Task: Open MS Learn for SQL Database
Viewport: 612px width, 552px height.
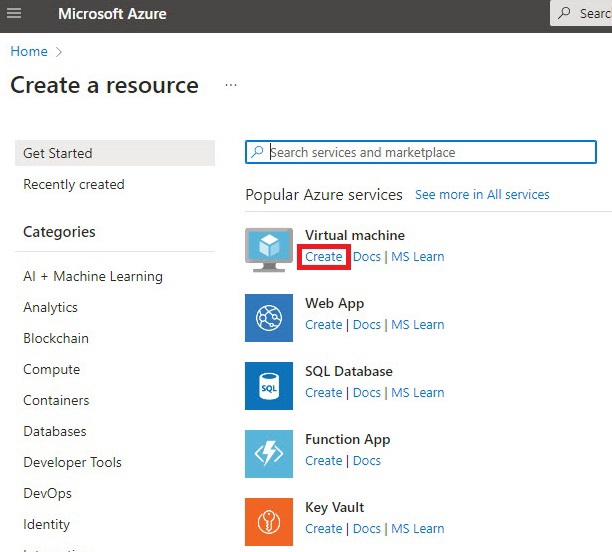Action: (418, 392)
